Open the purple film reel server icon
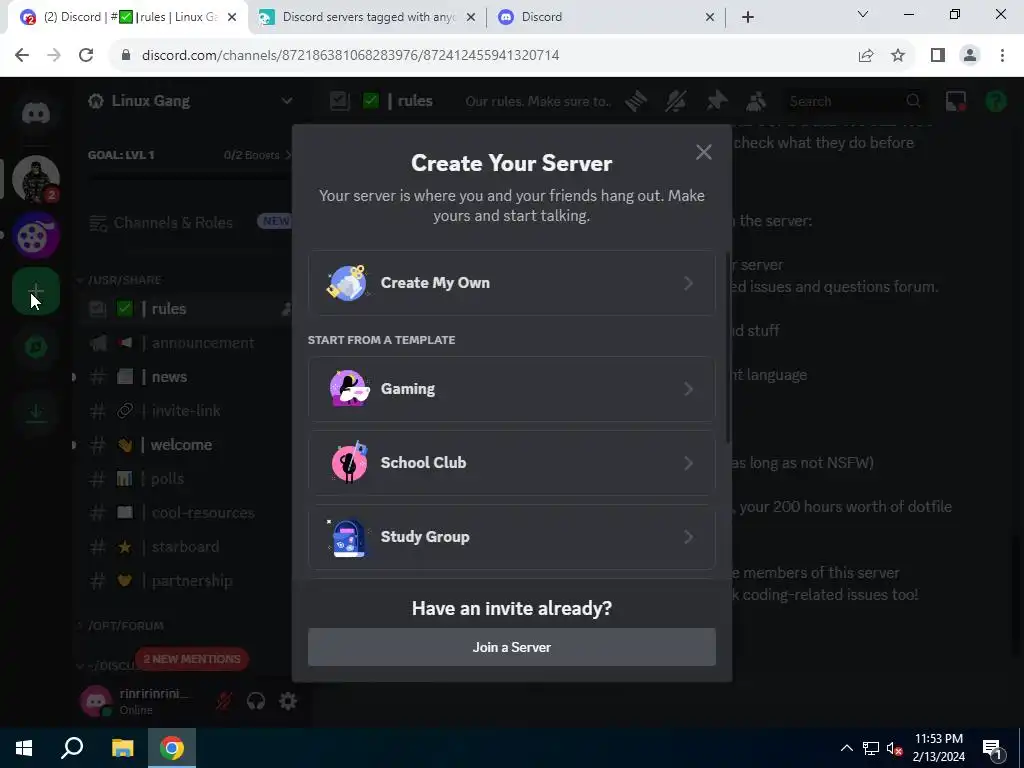1024x768 pixels. [x=36, y=235]
